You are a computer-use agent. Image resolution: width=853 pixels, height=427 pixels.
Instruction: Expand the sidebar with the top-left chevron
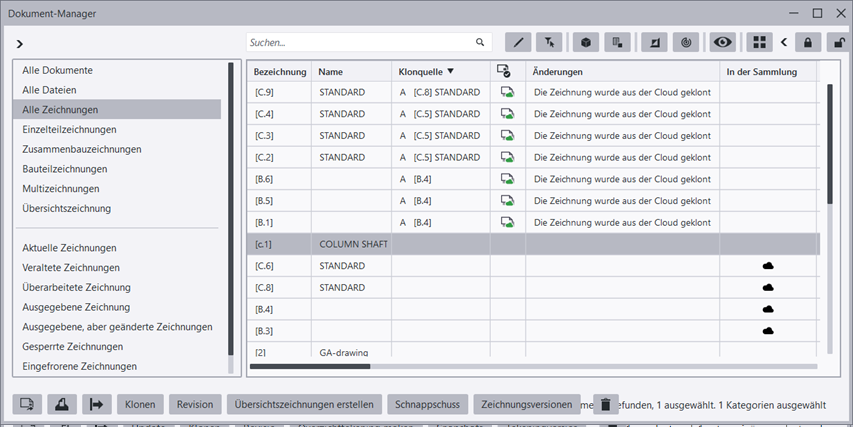pos(20,44)
